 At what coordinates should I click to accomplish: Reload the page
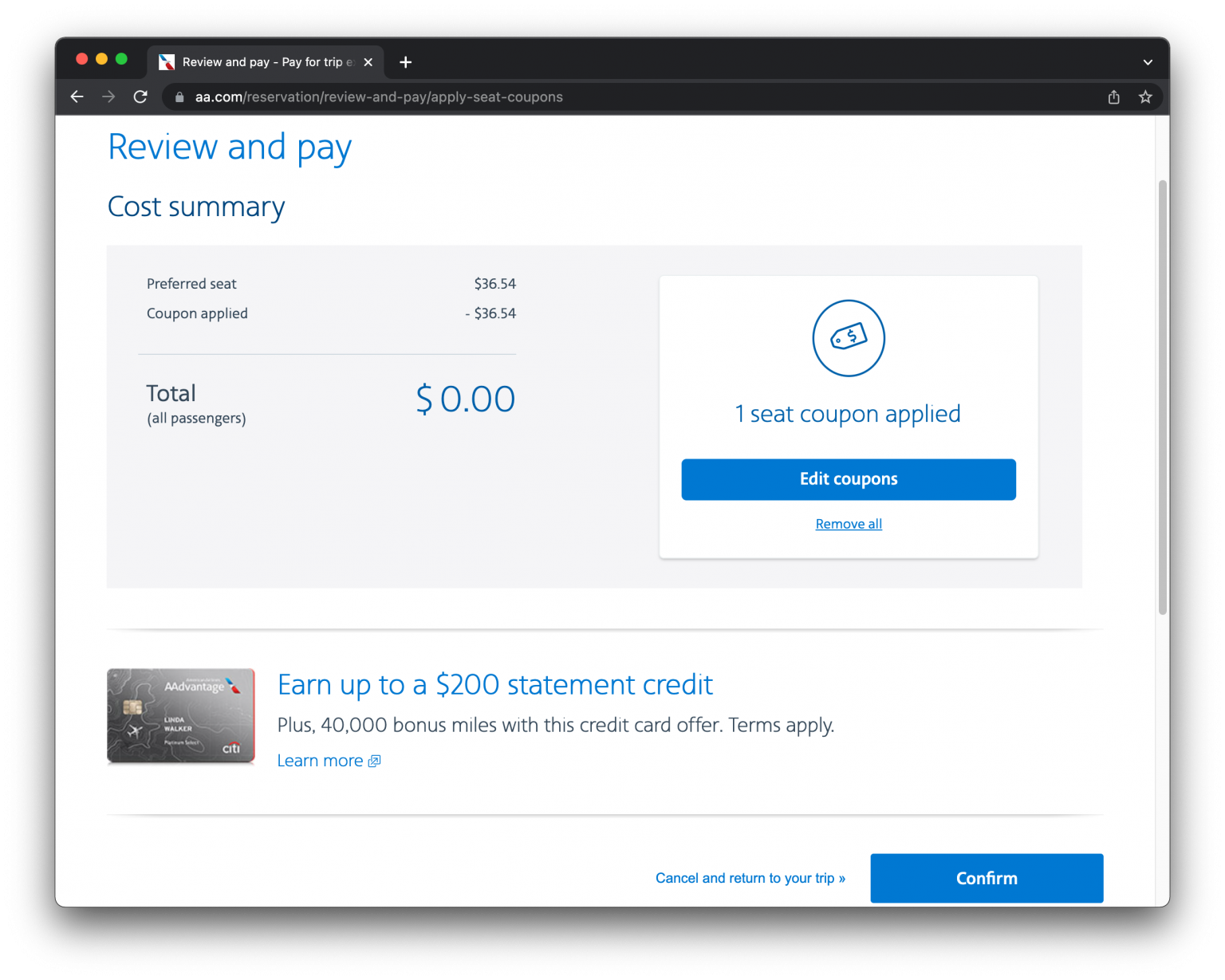pyautogui.click(x=140, y=96)
